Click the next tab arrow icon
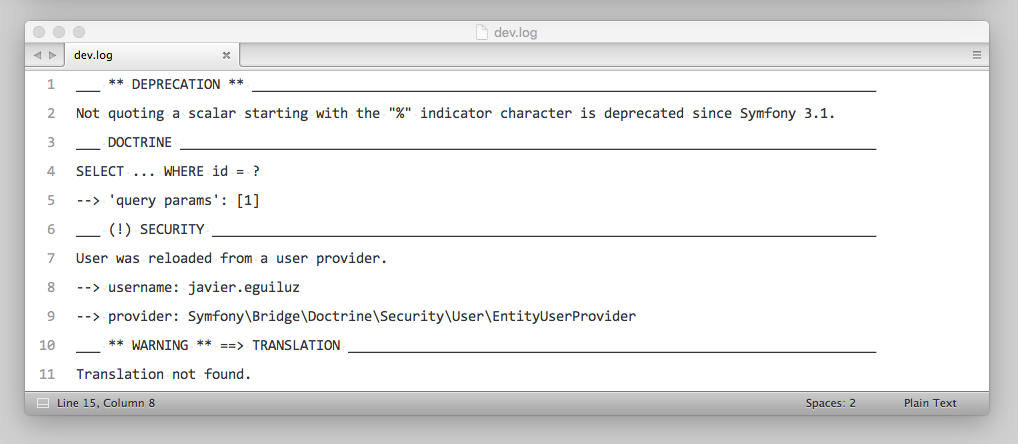The width and height of the screenshot is (1018, 444). [x=53, y=56]
